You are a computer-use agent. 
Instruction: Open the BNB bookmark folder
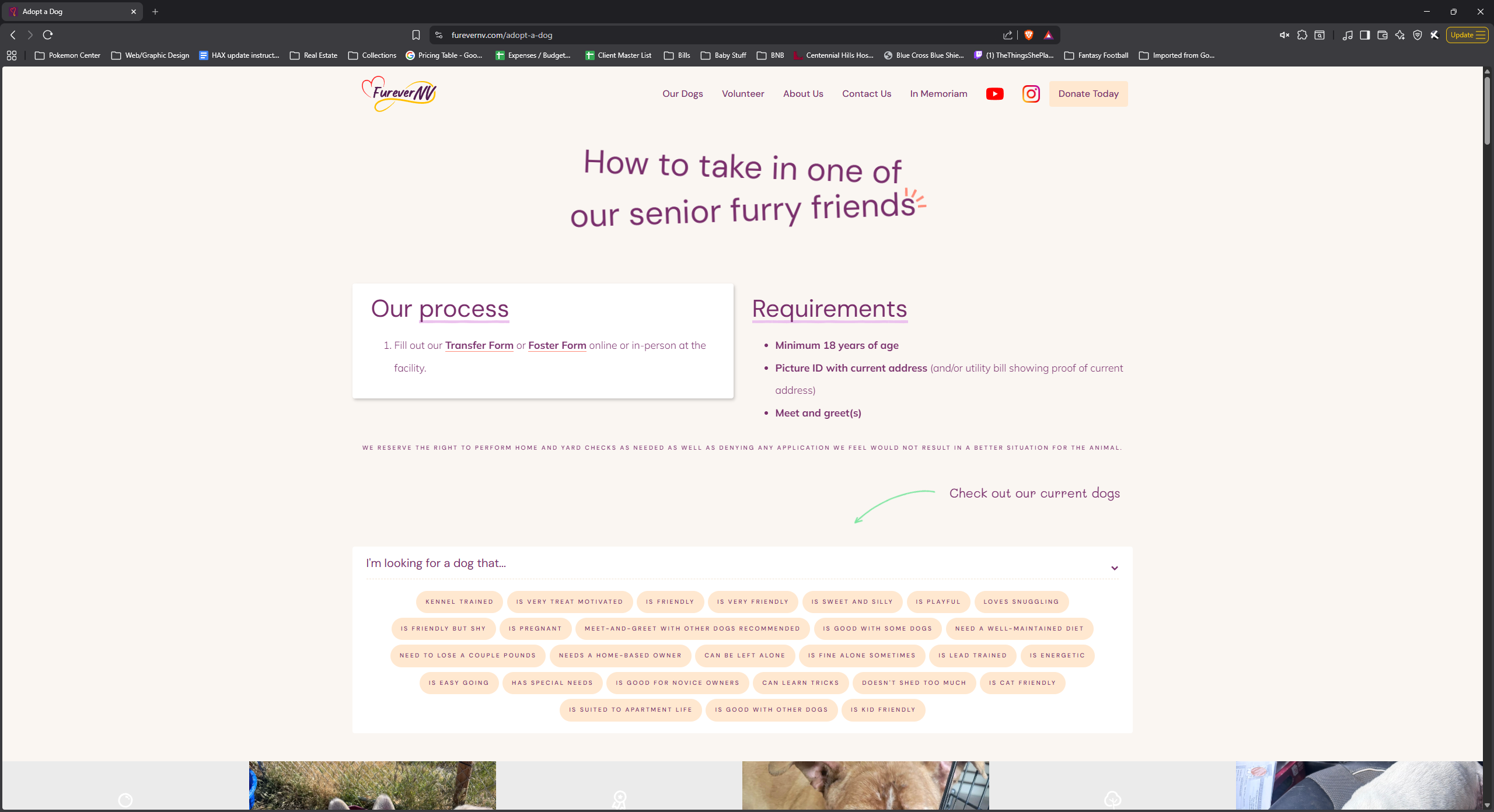(x=771, y=55)
